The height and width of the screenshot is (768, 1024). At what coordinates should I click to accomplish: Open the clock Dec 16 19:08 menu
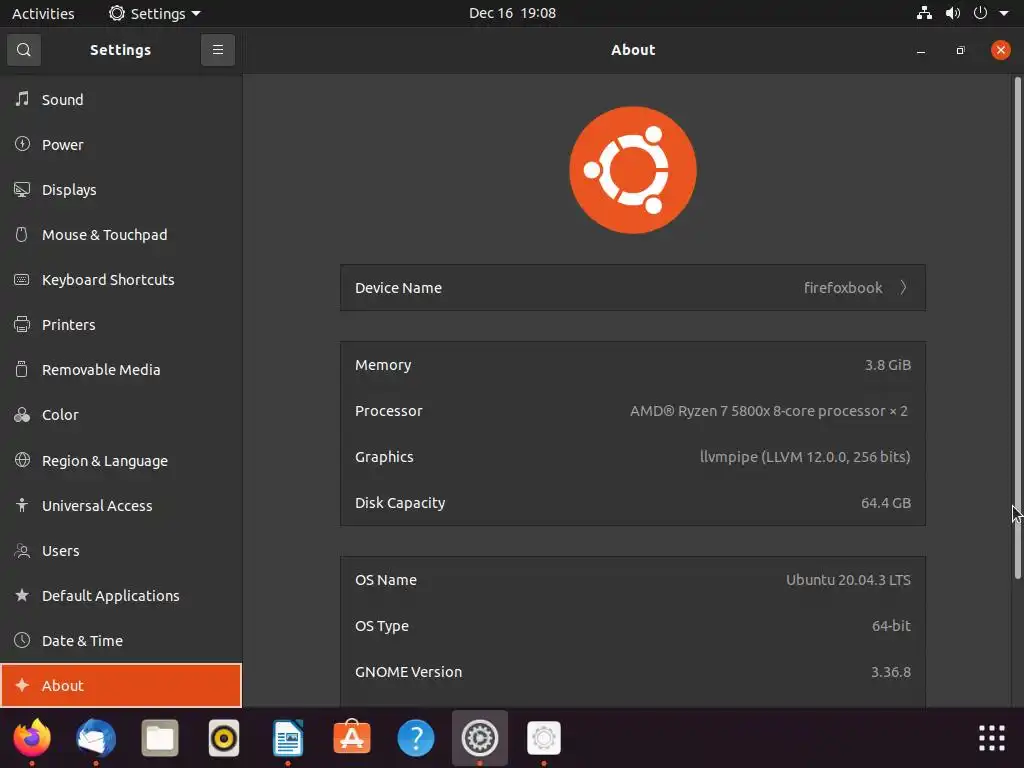tap(512, 13)
